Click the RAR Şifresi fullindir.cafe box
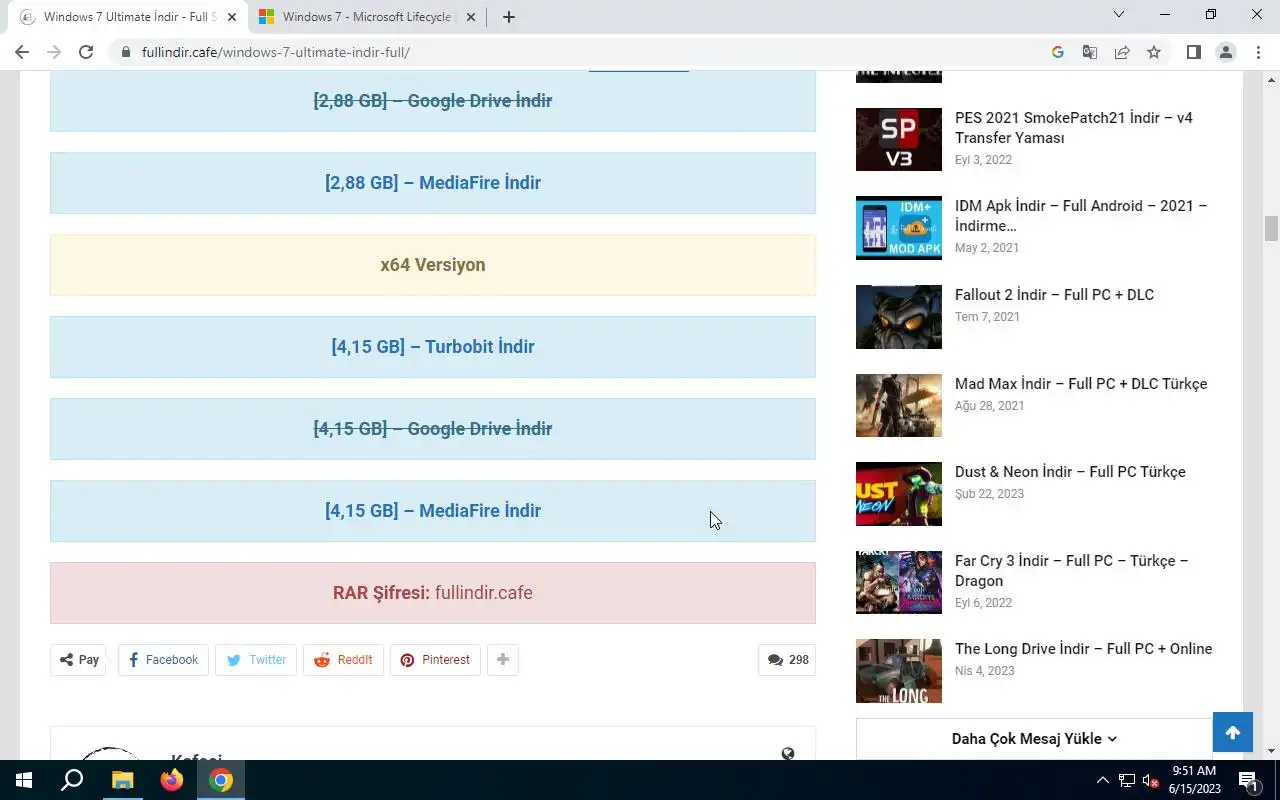The width and height of the screenshot is (1280, 800). click(433, 593)
